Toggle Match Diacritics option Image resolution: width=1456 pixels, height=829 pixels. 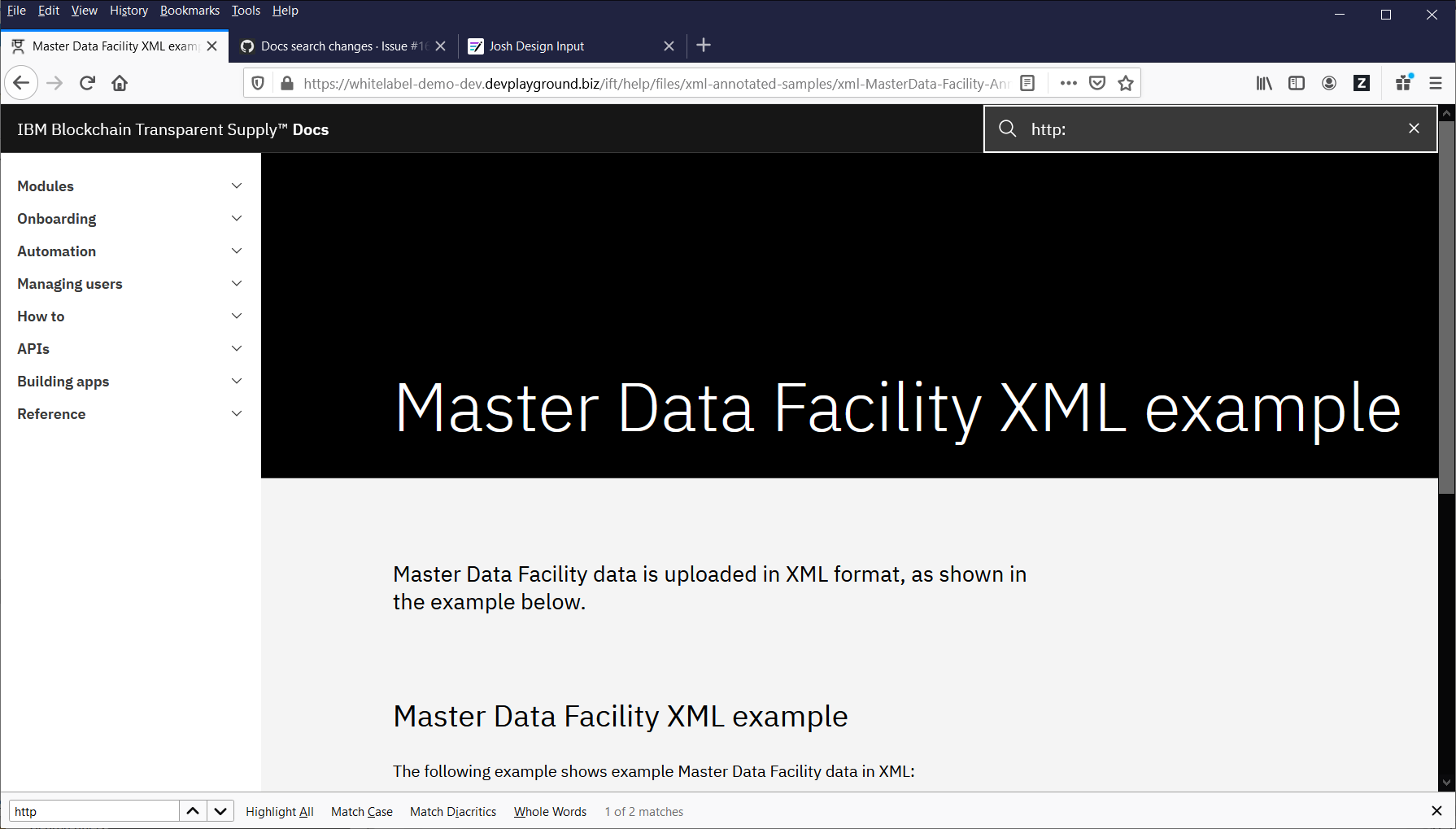point(453,812)
